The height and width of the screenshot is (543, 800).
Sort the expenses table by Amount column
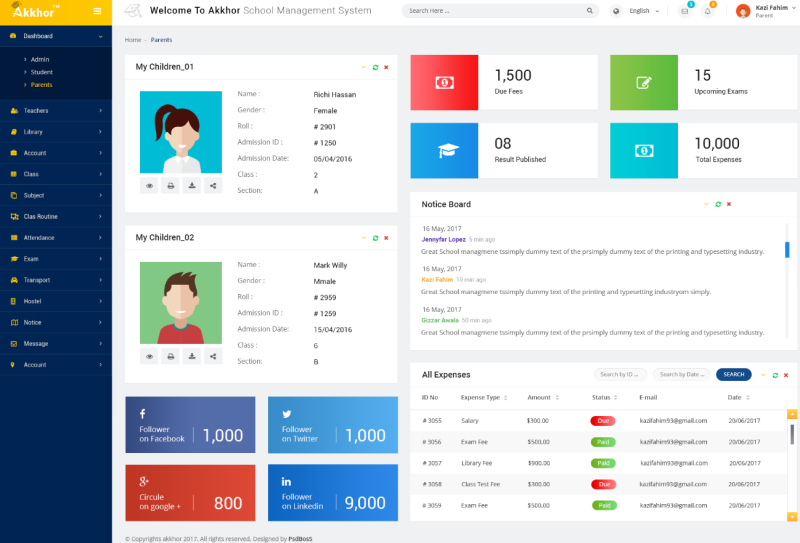click(539, 397)
